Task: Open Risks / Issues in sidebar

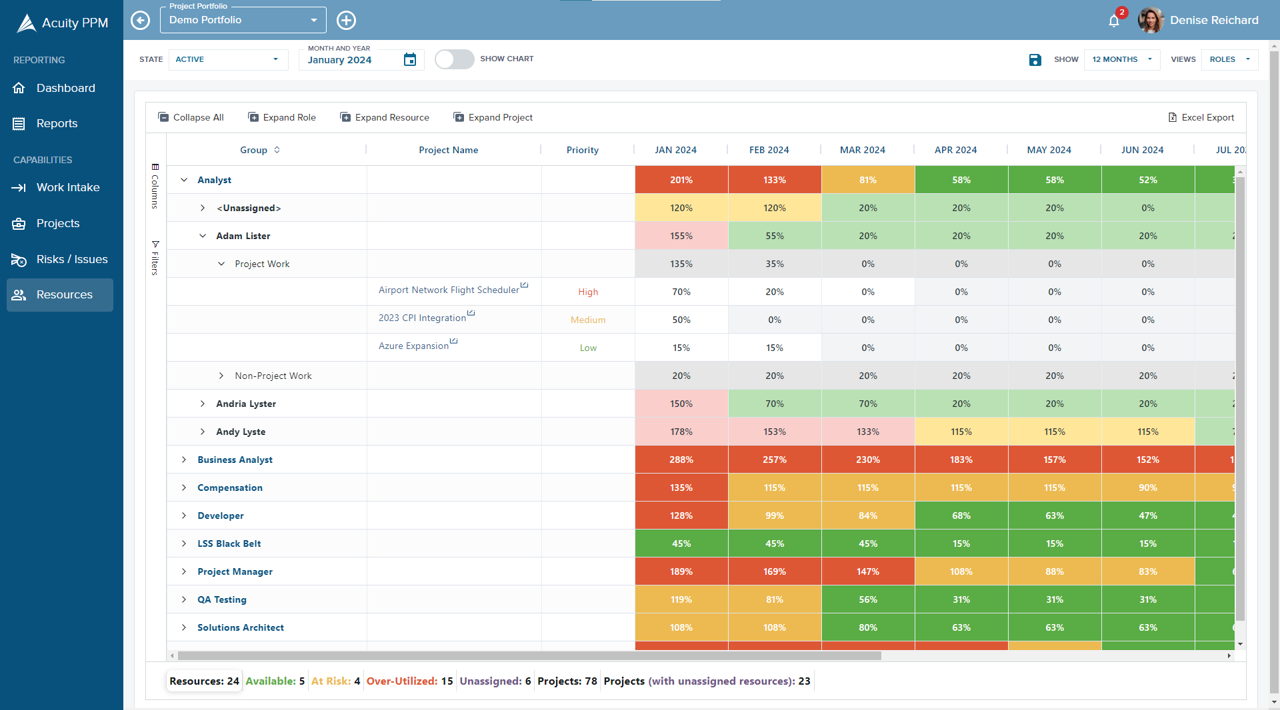Action: tap(60, 259)
